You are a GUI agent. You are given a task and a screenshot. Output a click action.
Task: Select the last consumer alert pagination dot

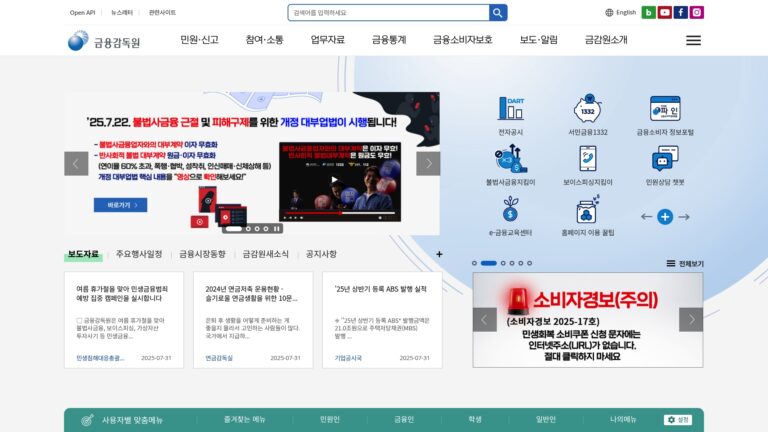[x=529, y=263]
